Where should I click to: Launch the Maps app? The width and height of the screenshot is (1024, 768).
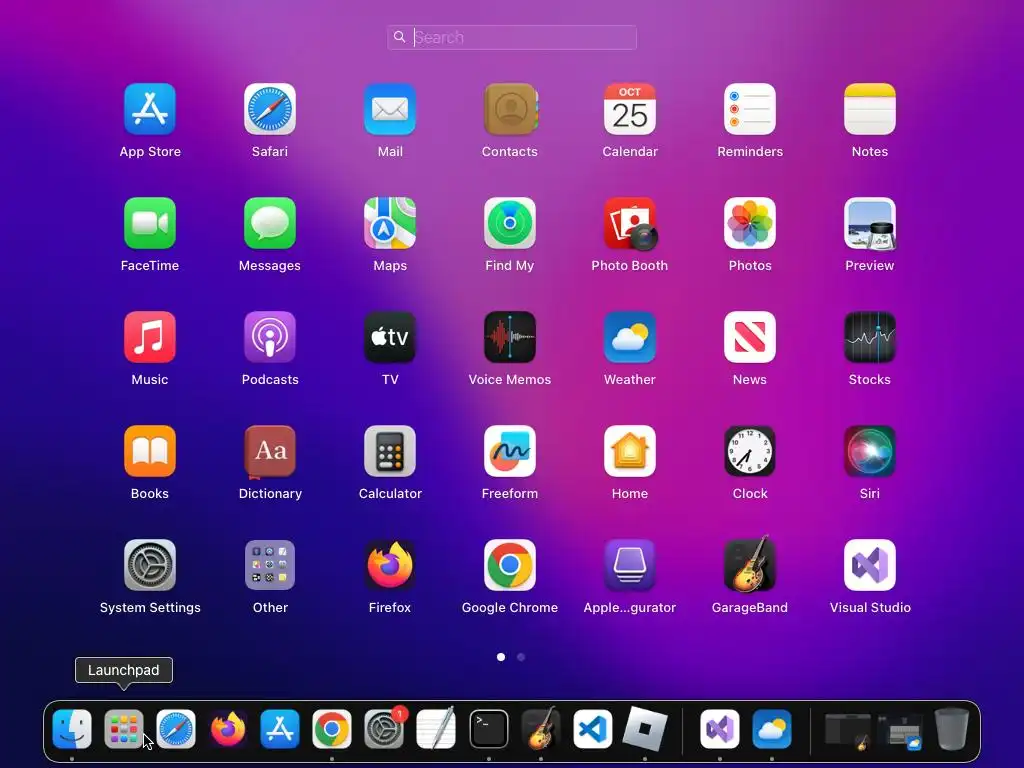point(390,223)
